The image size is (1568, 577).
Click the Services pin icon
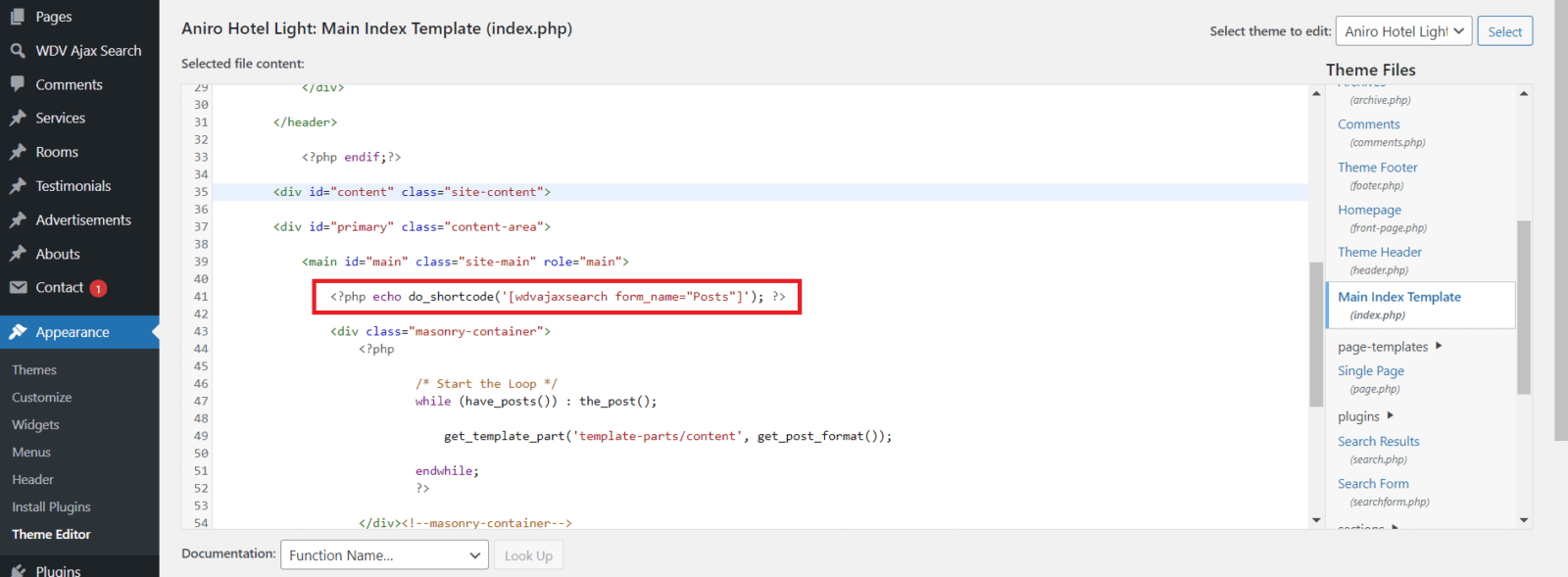click(18, 119)
